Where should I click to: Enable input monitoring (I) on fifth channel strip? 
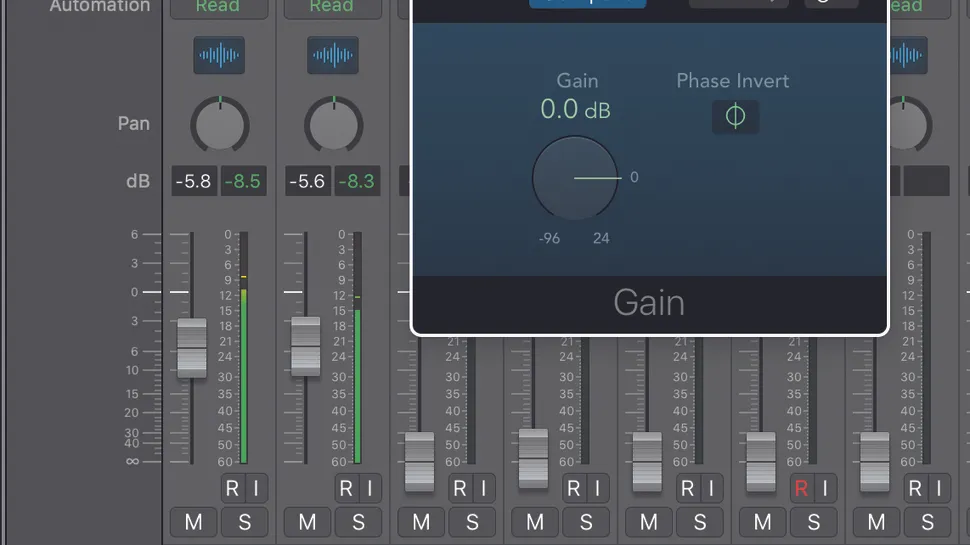(711, 489)
